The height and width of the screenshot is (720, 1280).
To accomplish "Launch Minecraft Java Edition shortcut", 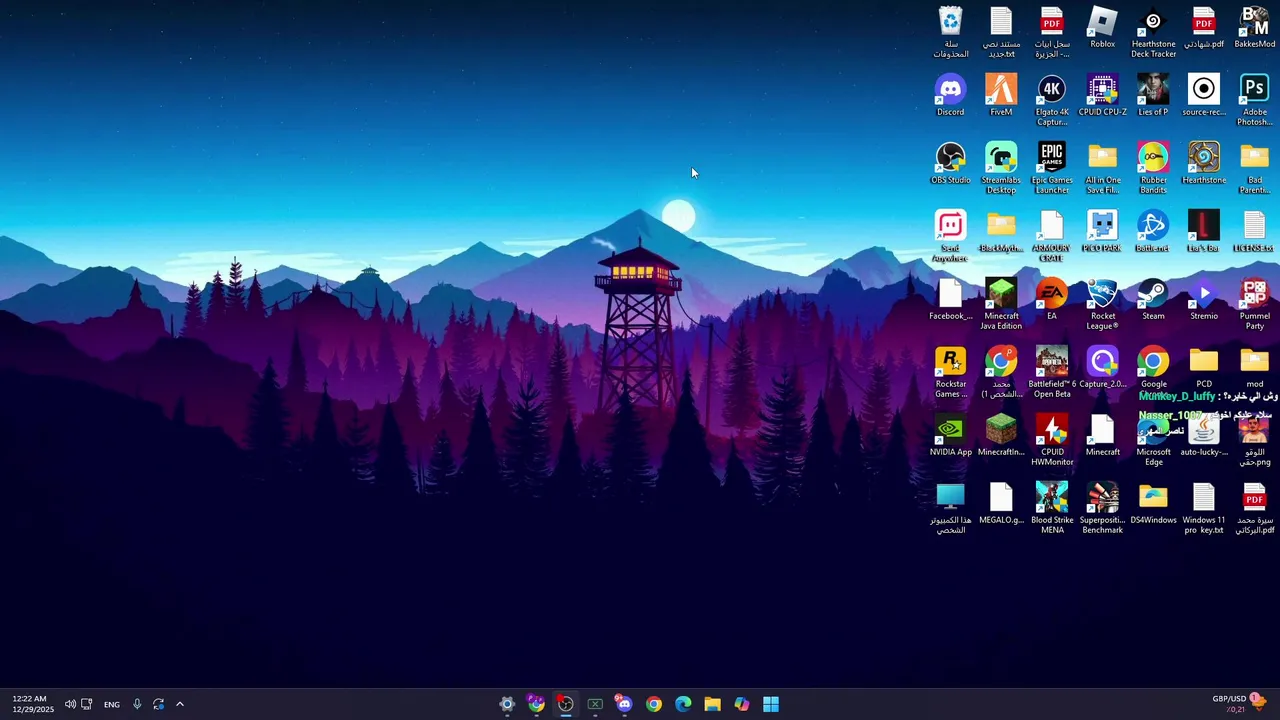I will click(x=1001, y=304).
